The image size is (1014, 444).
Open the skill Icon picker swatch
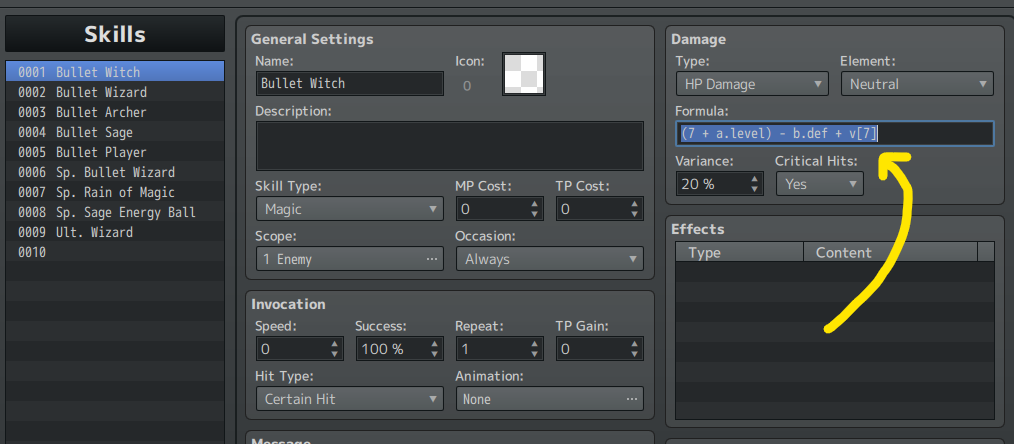pos(524,74)
